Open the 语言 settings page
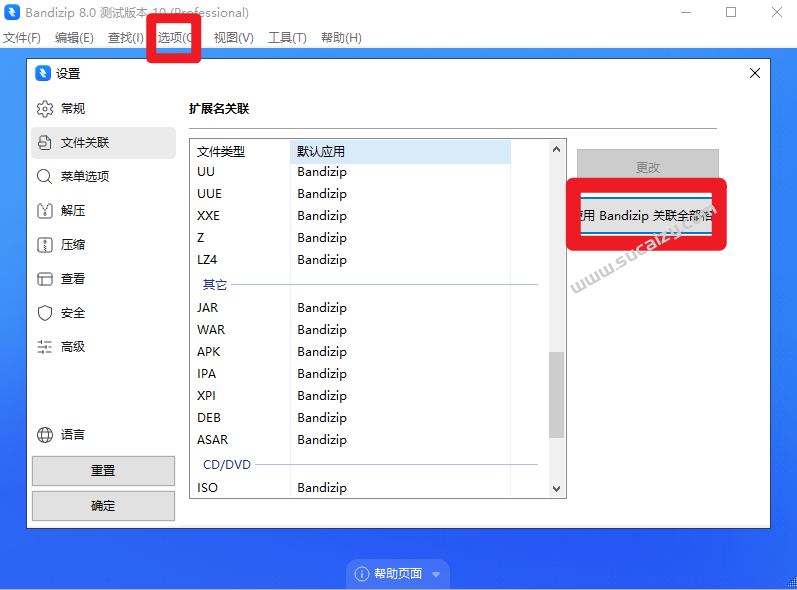797x590 pixels. click(104, 435)
